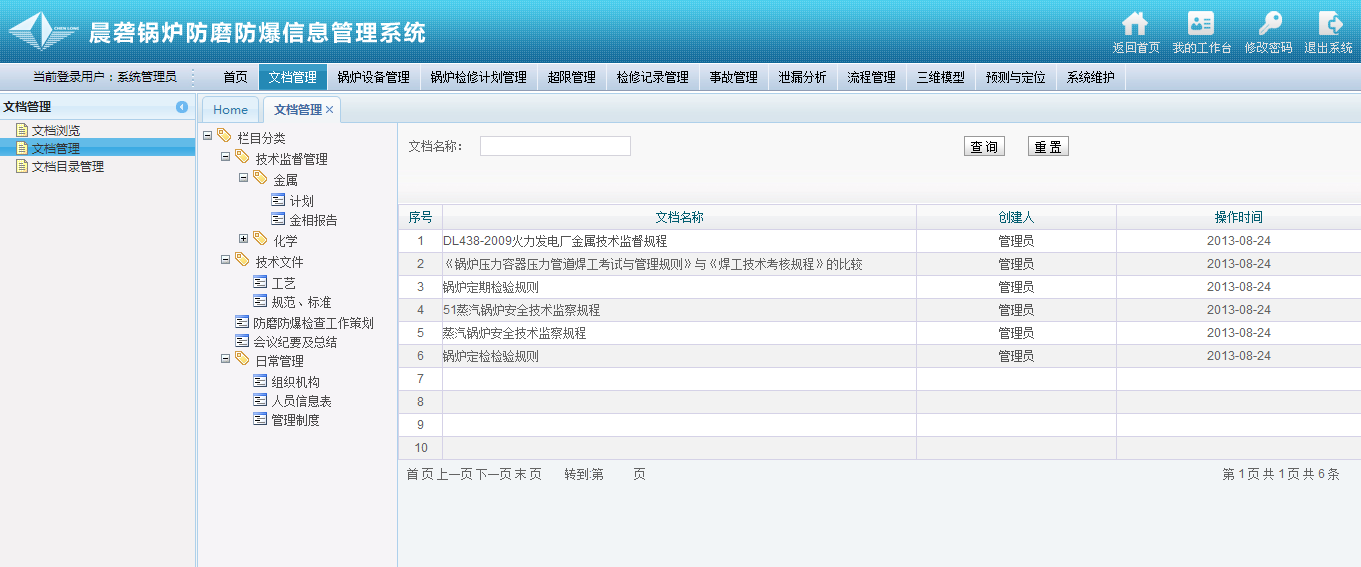The height and width of the screenshot is (567, 1361).
Task: Open 文档浏览 in the sidebar
Action: click(55, 130)
